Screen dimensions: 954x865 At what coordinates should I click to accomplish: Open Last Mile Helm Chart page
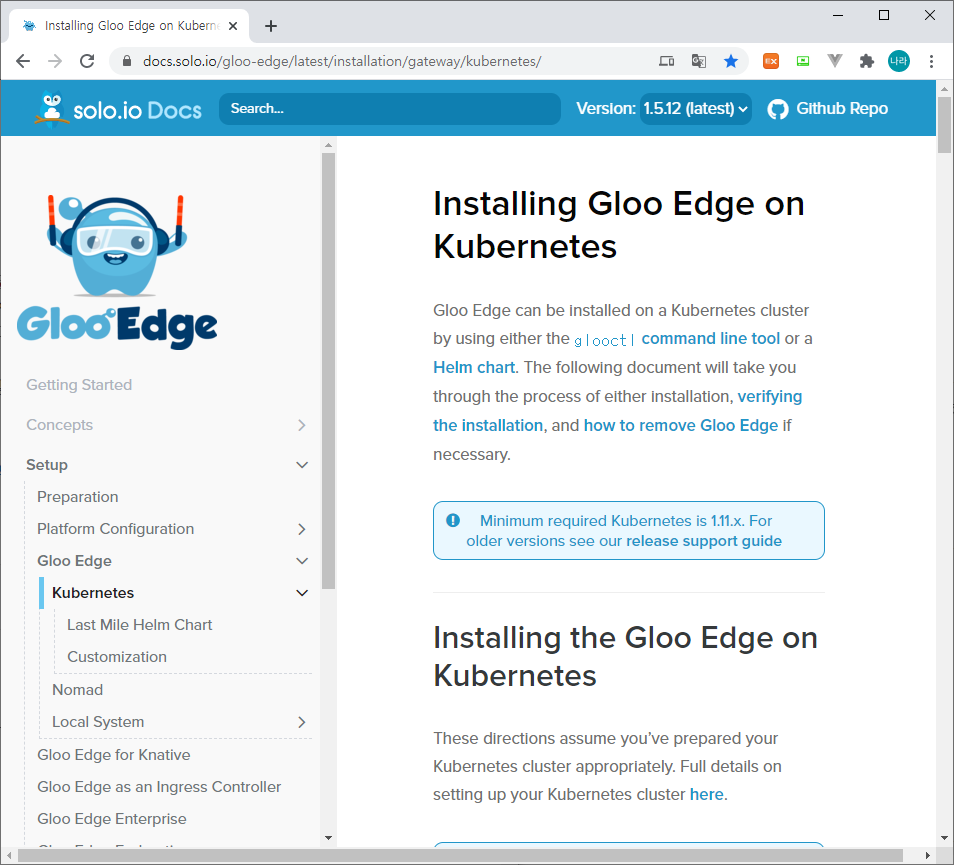point(140,625)
